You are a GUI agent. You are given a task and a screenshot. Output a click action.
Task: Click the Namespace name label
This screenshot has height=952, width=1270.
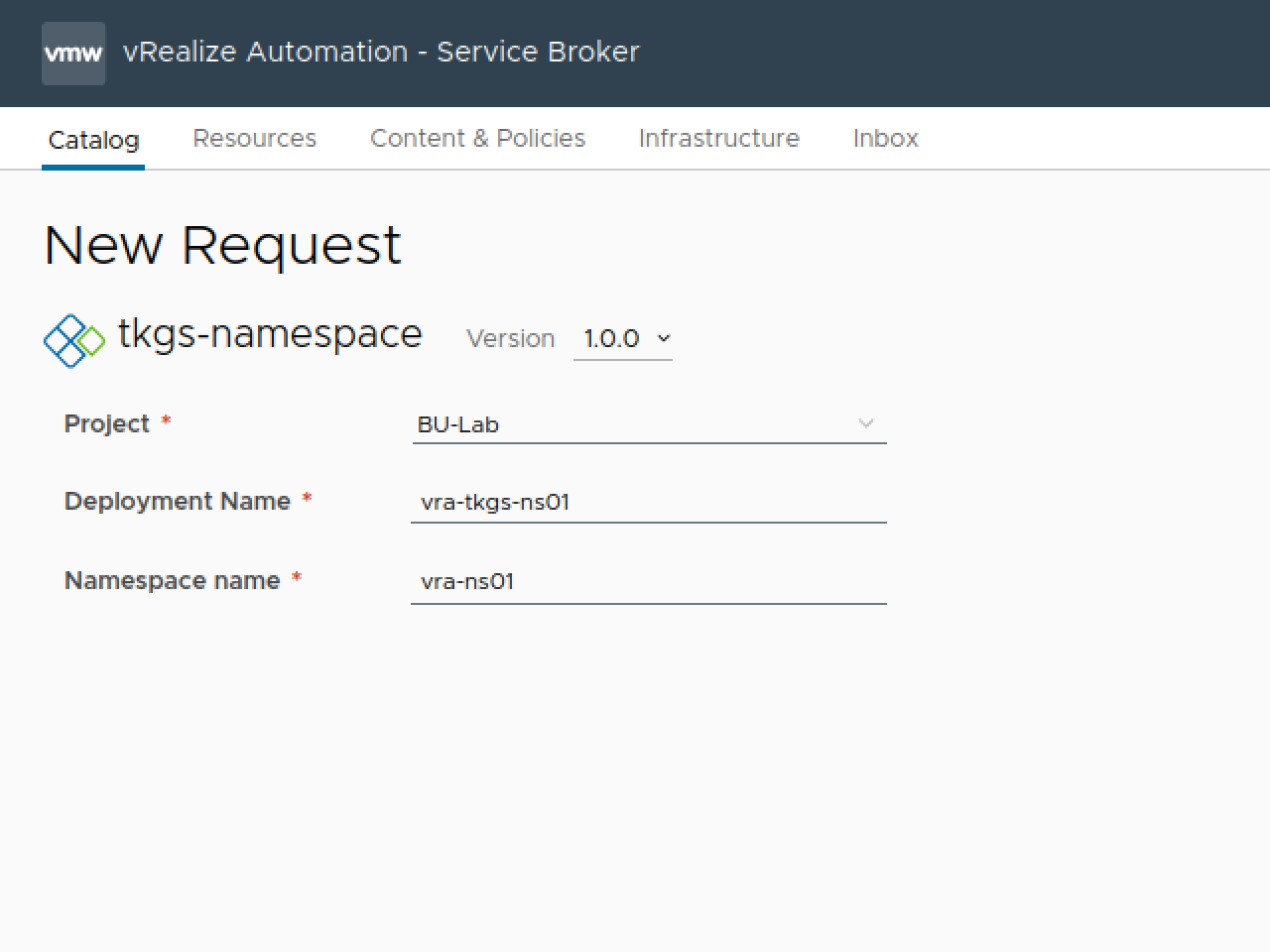click(173, 580)
